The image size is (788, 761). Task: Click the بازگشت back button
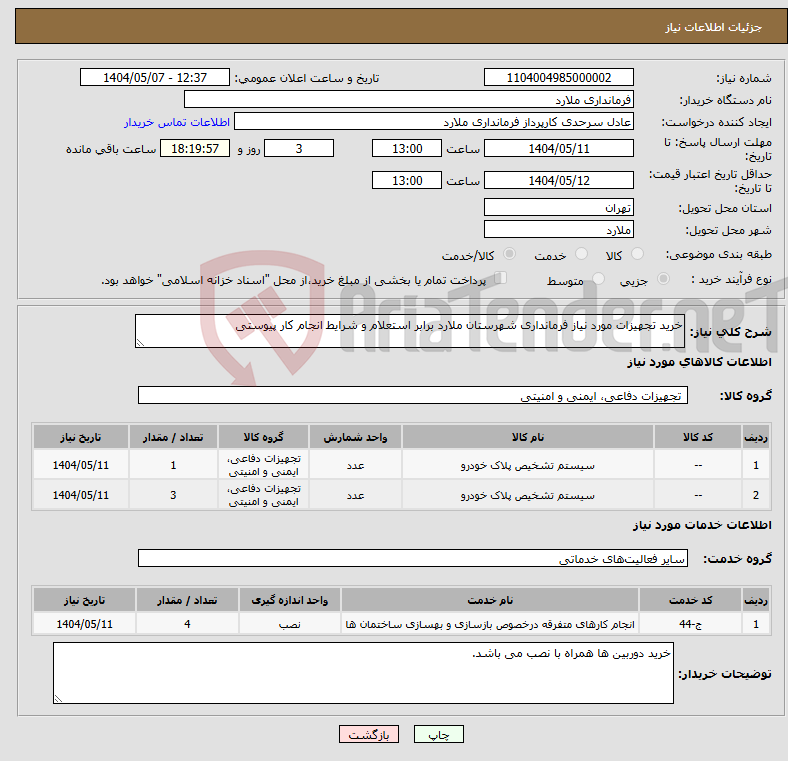click(369, 734)
